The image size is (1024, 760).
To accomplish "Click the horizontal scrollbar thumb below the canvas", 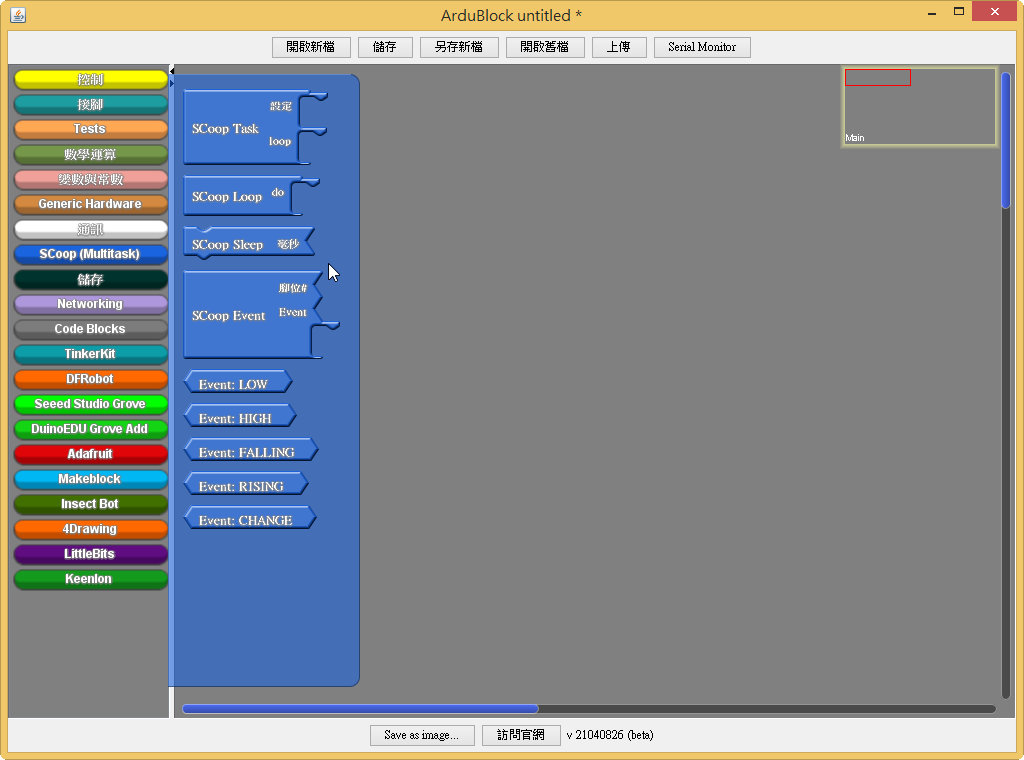I will (360, 709).
